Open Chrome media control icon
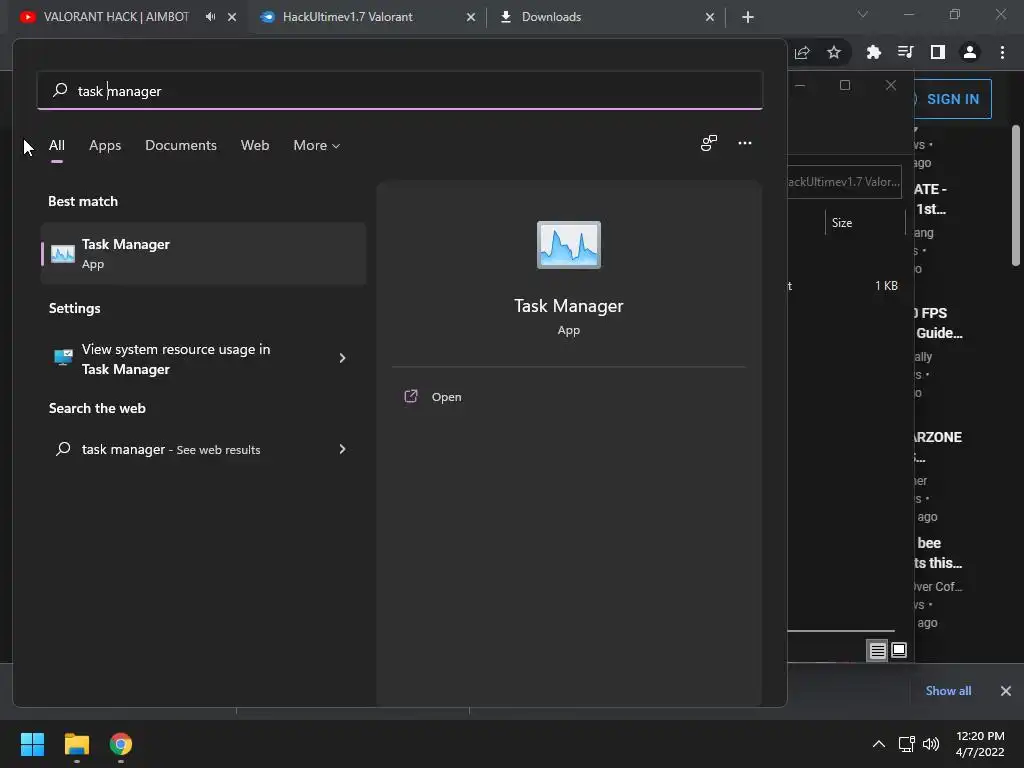The height and width of the screenshot is (768, 1024). (906, 52)
